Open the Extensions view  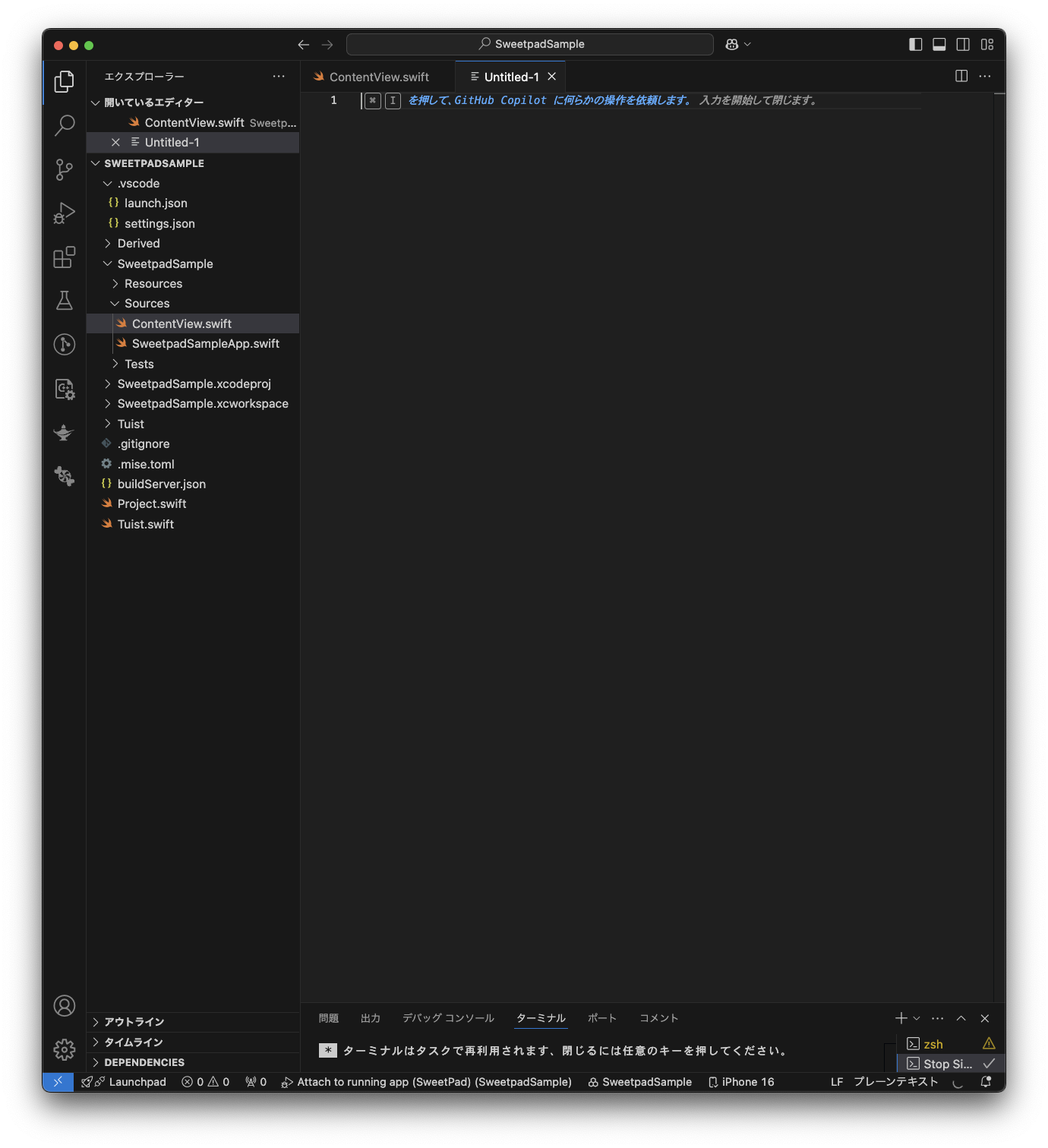pos(64,257)
